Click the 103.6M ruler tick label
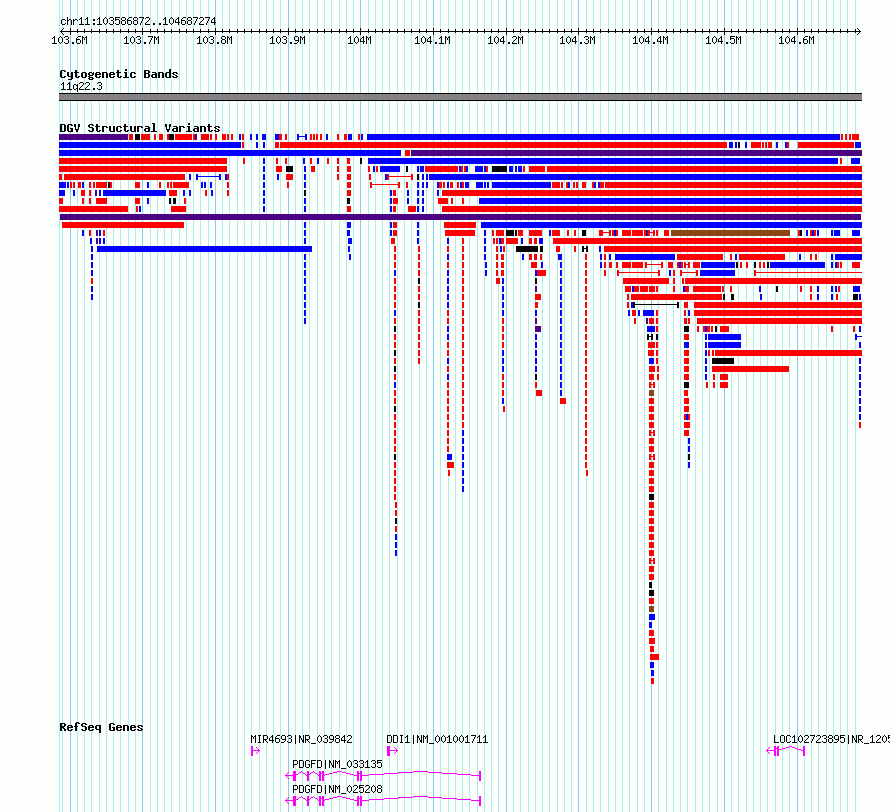This screenshot has width=890, height=812. coord(69,40)
